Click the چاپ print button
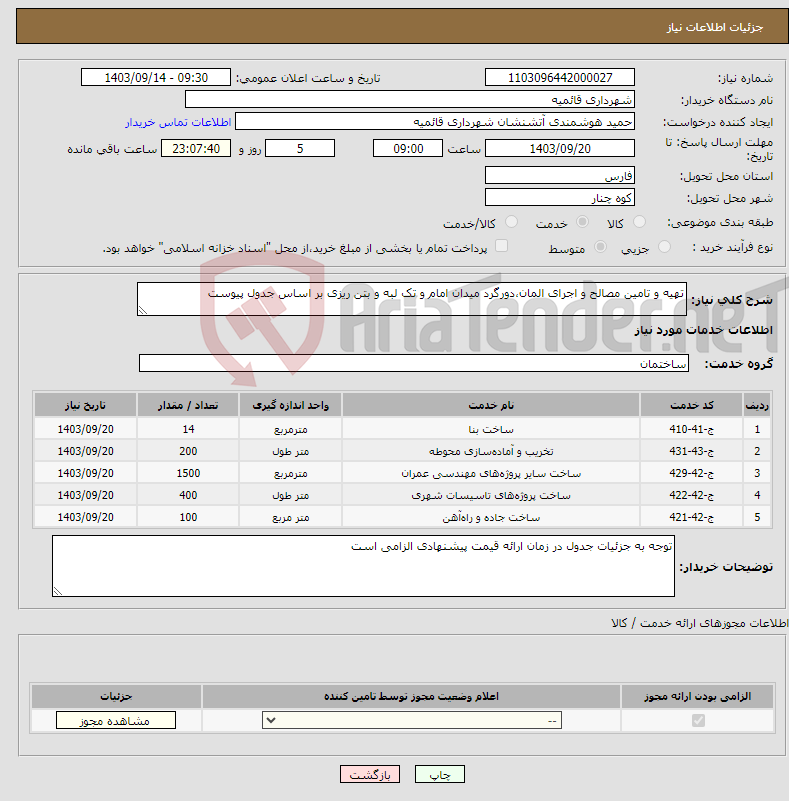The image size is (789, 801). [440, 774]
